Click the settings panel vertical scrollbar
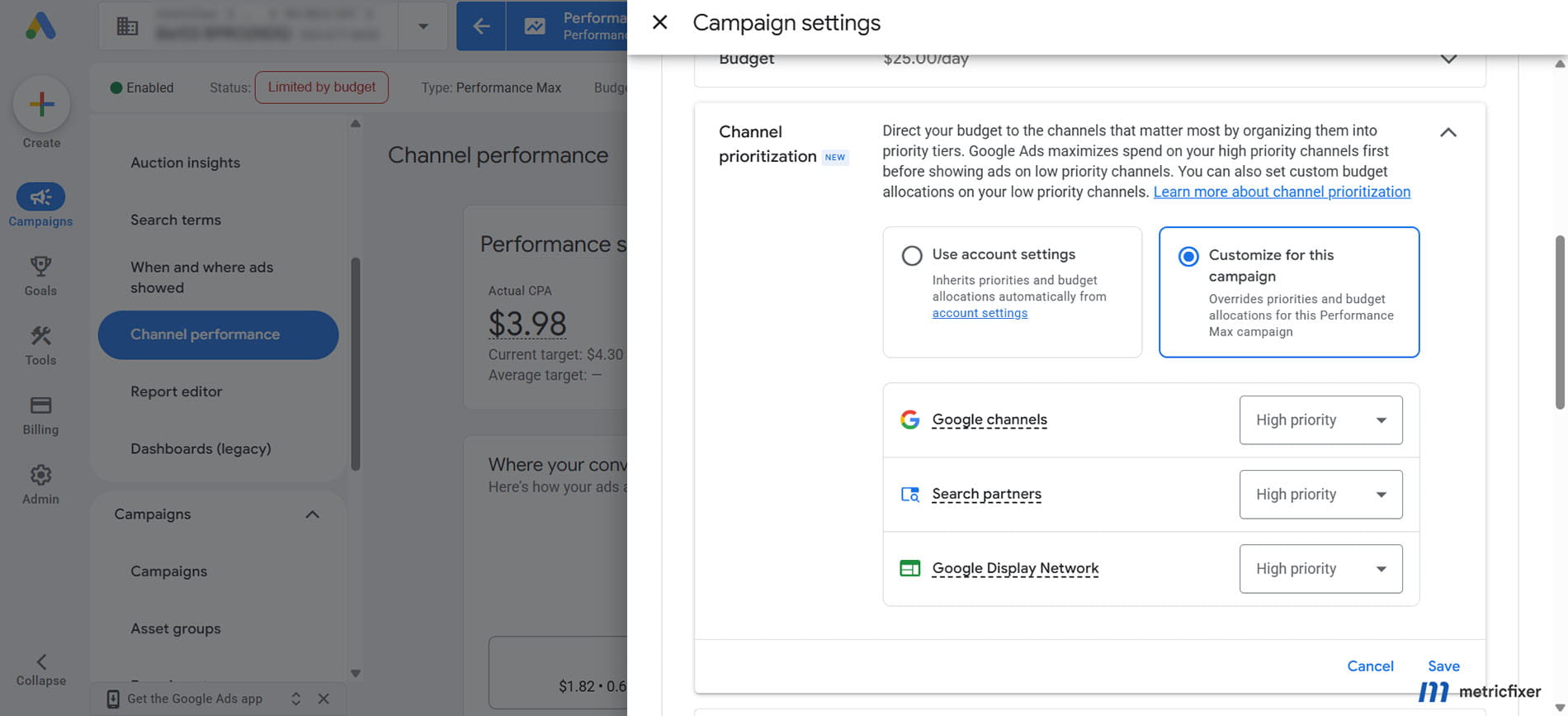The image size is (1568, 716). pos(1560,322)
